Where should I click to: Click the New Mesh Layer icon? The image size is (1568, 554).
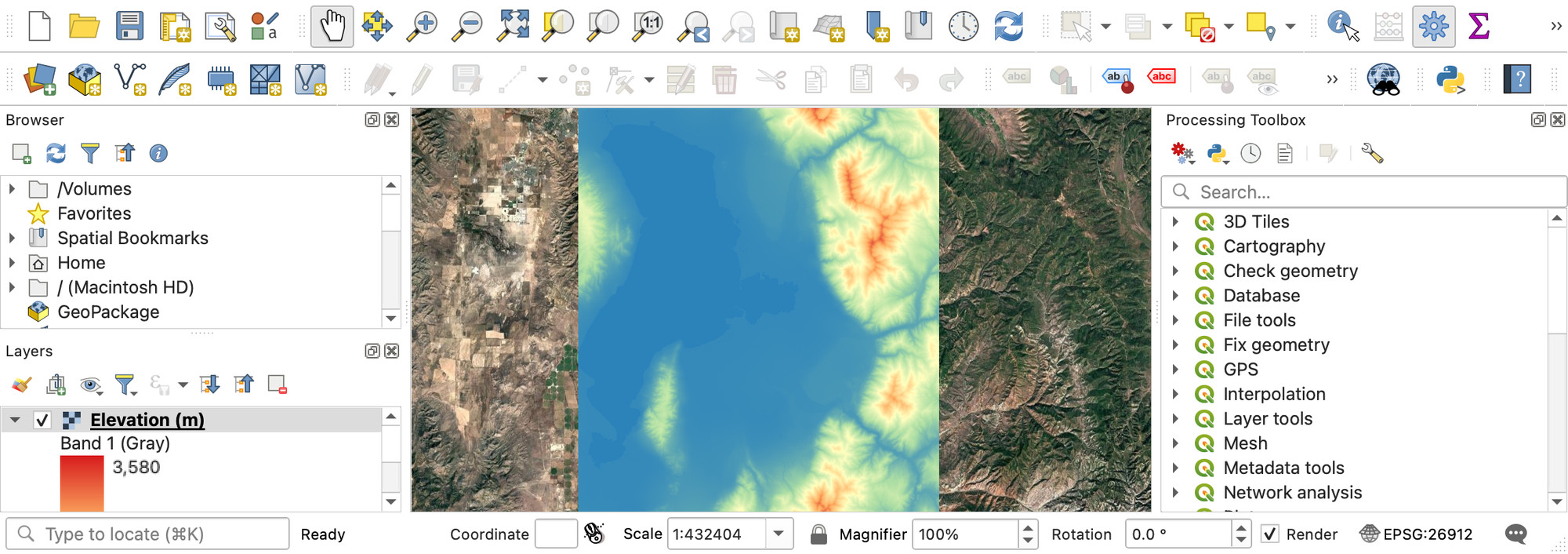click(x=310, y=79)
